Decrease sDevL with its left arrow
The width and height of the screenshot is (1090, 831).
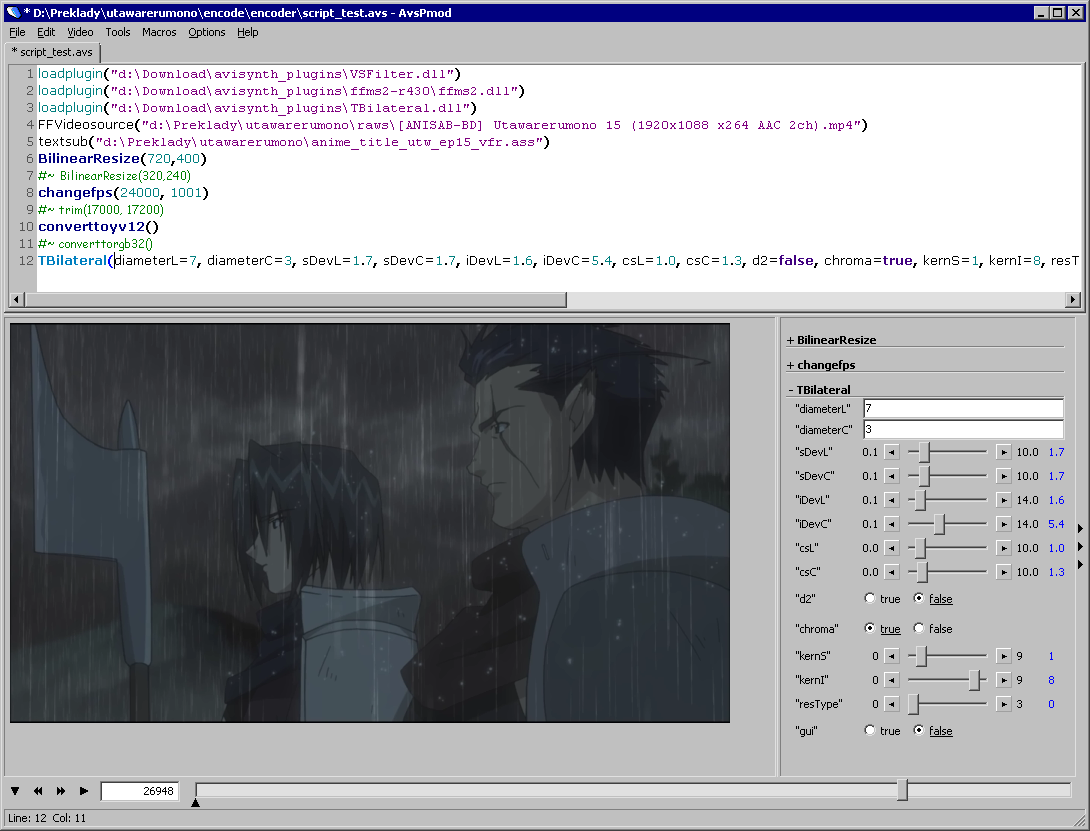[892, 452]
